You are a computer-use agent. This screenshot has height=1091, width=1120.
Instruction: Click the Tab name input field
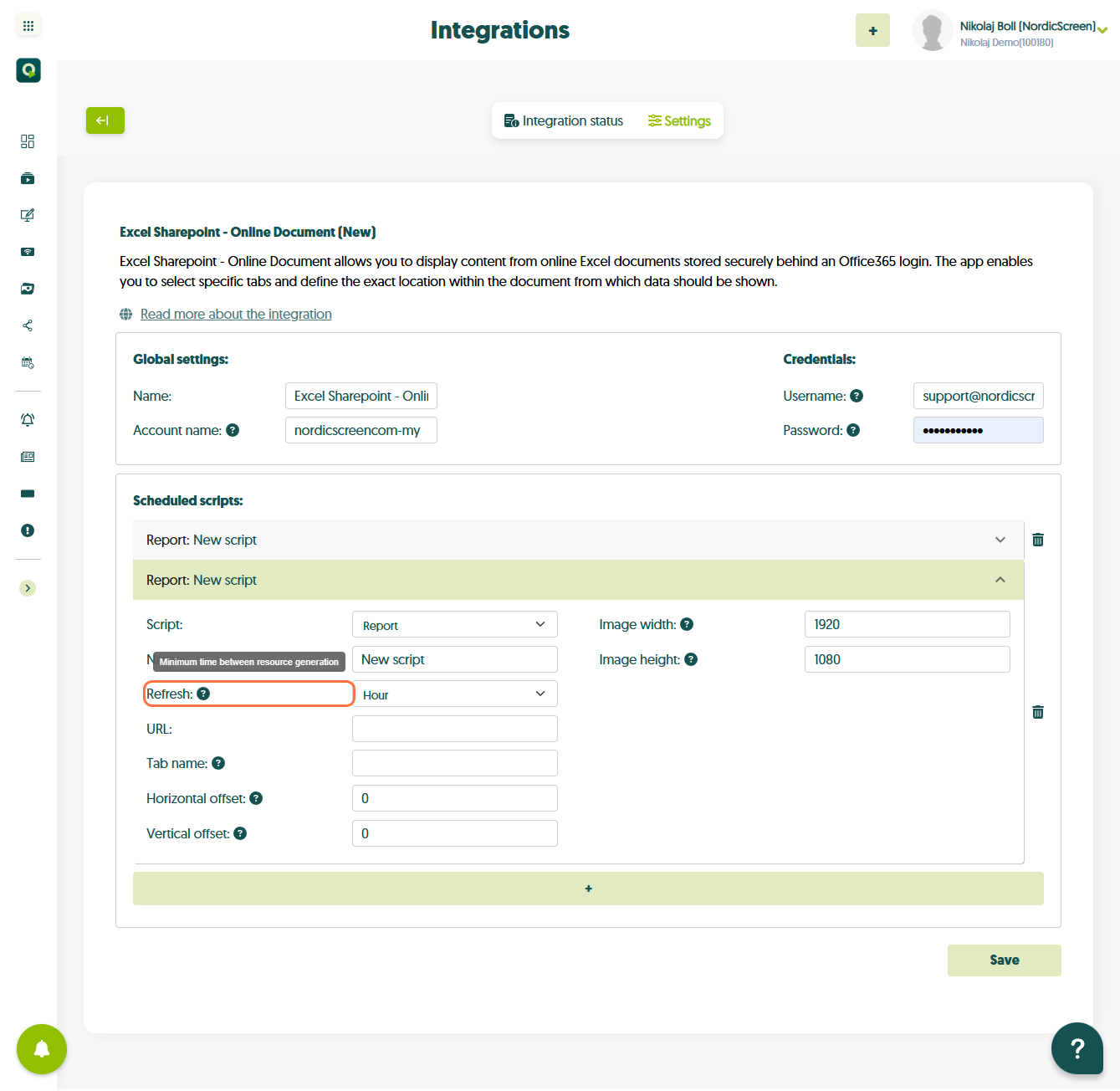455,763
